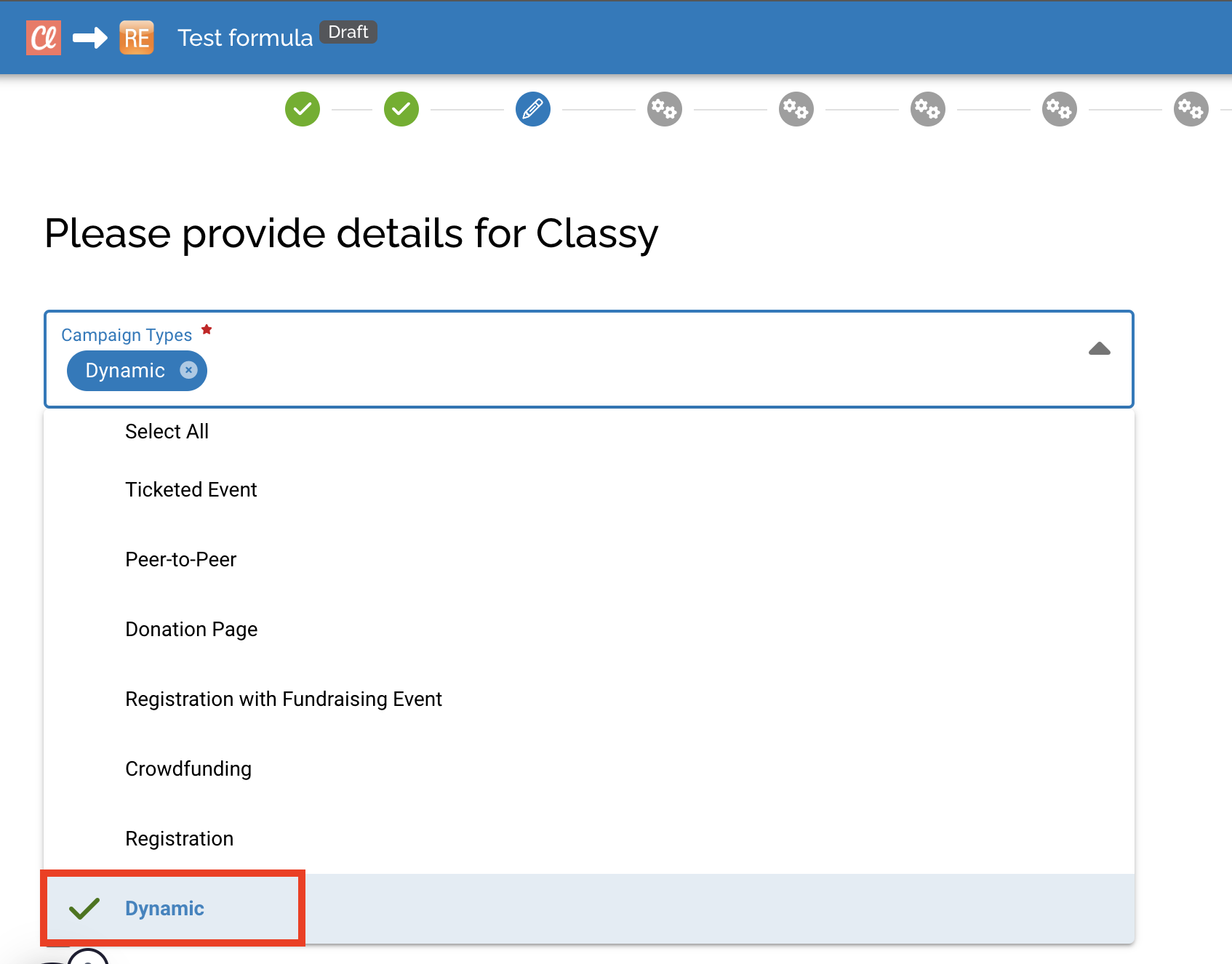1232x964 pixels.
Task: Click the first gray gears step icon
Action: [x=665, y=110]
